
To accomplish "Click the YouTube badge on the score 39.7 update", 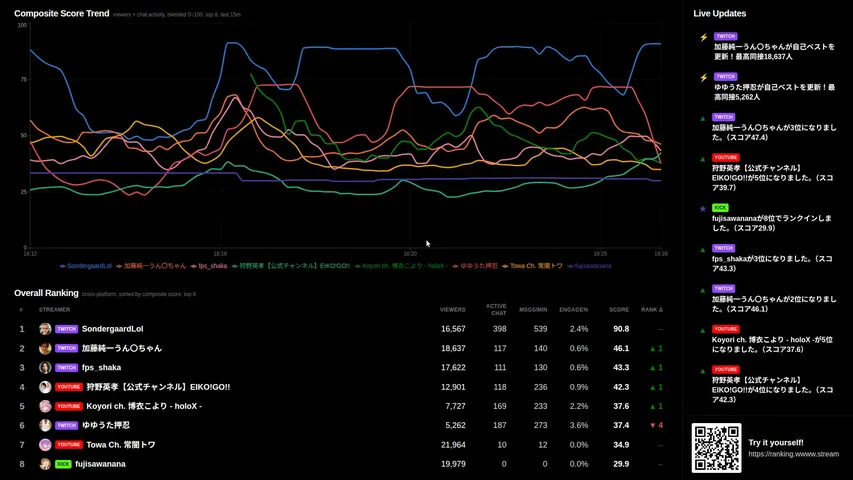I will tap(726, 157).
